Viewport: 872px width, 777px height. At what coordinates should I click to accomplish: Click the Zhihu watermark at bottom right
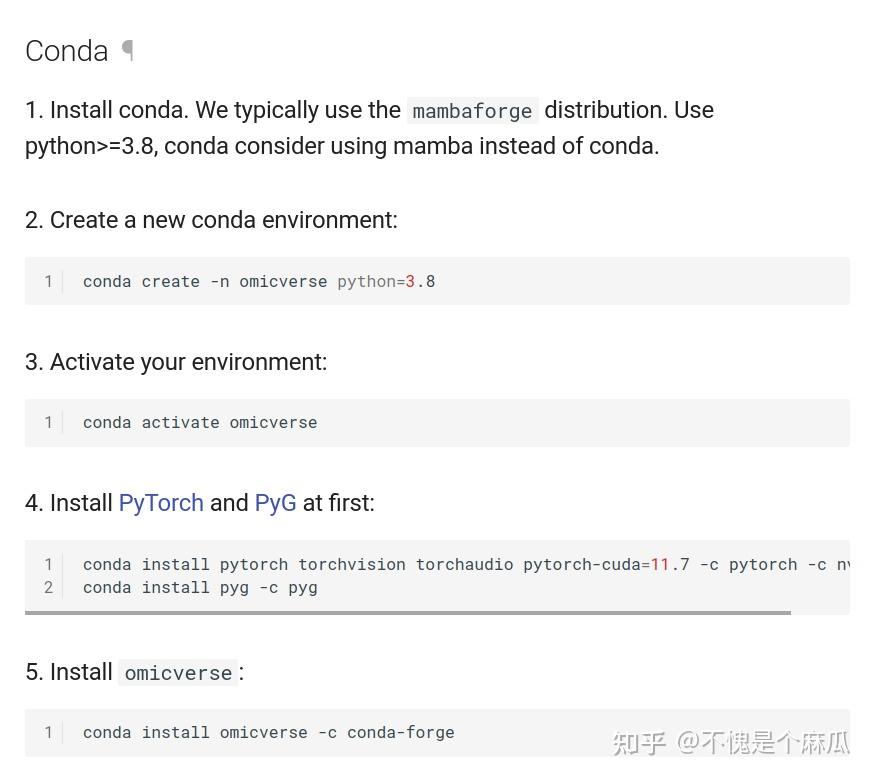click(x=730, y=742)
